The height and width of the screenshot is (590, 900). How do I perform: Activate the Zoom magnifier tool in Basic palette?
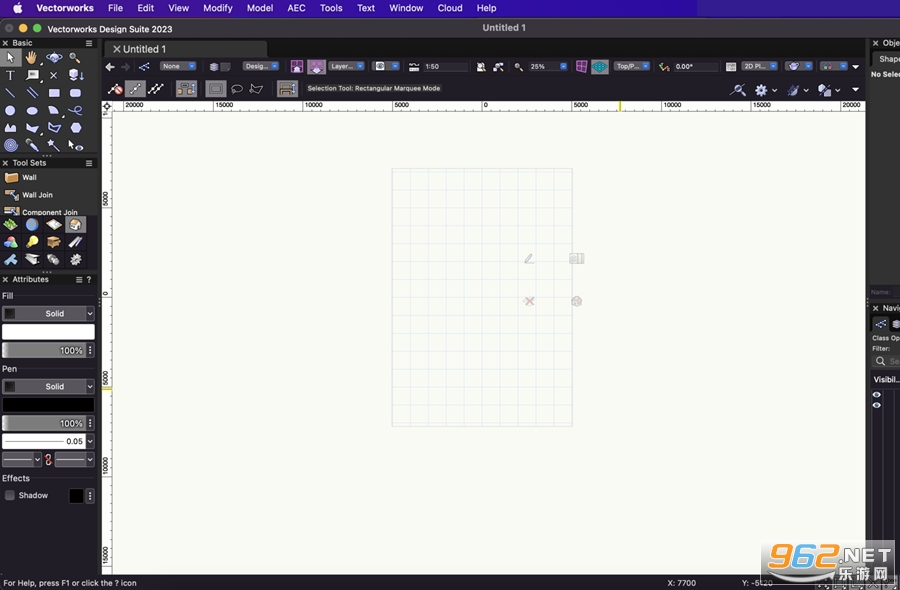[75, 57]
